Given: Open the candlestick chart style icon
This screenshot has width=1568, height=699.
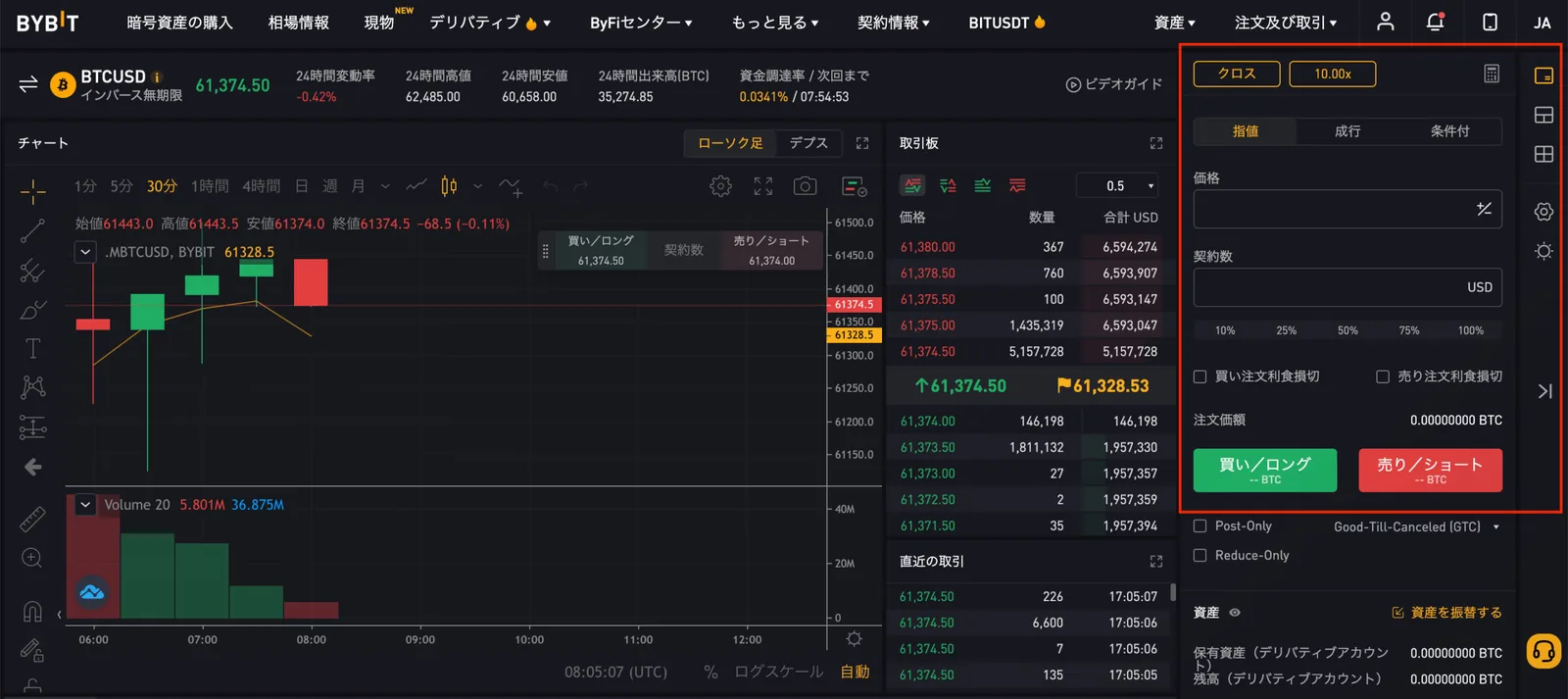Looking at the screenshot, I should pos(449,185).
